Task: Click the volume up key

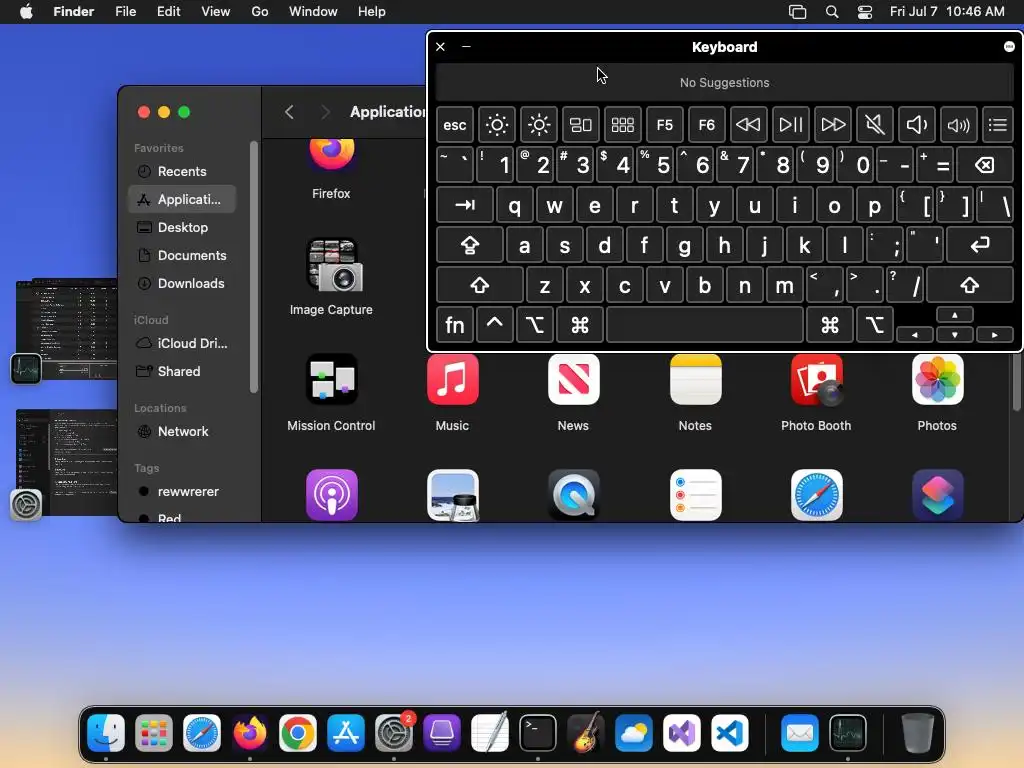Action: pyautogui.click(x=958, y=125)
